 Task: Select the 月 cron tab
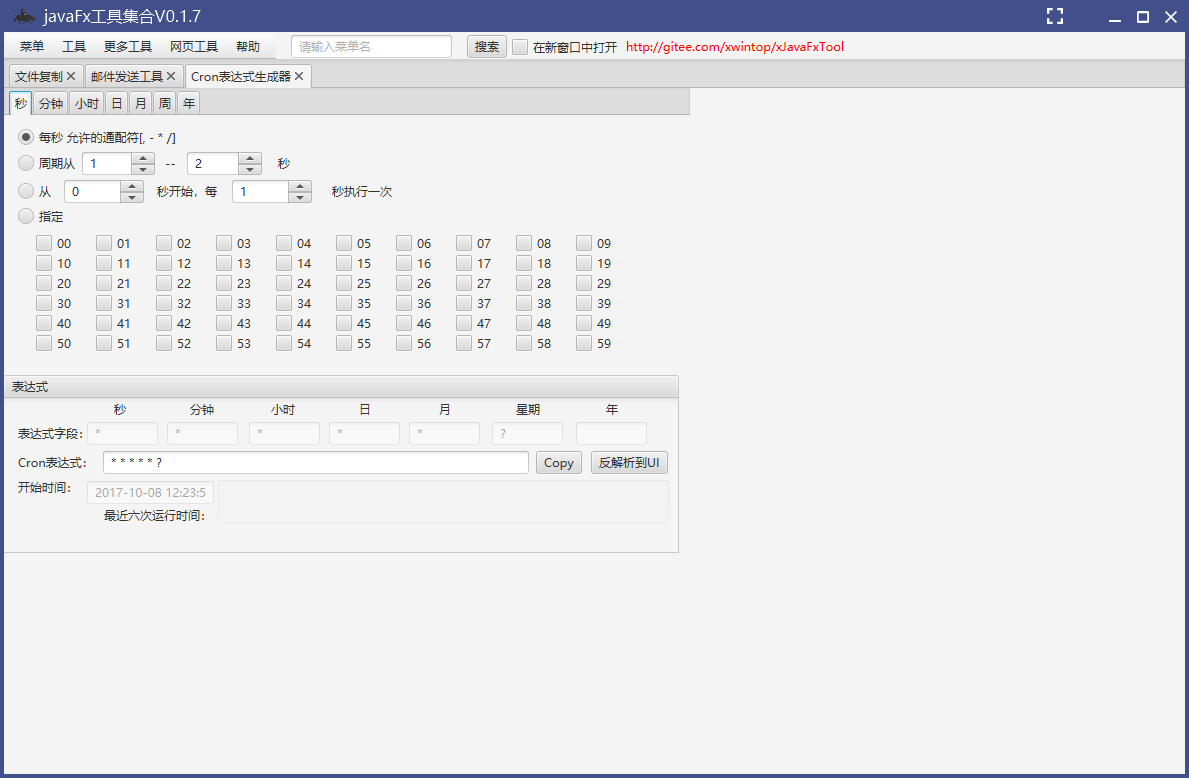140,103
